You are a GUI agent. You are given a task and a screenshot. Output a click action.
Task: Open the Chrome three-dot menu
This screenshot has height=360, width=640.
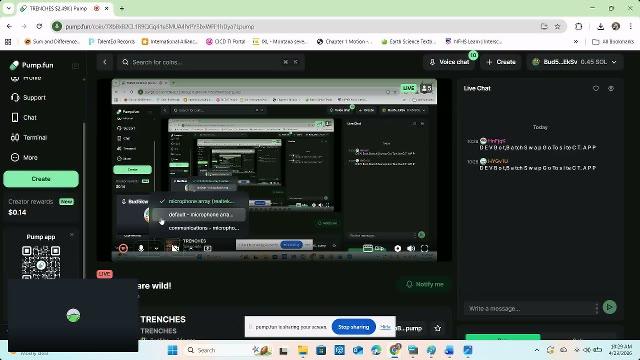click(x=631, y=27)
